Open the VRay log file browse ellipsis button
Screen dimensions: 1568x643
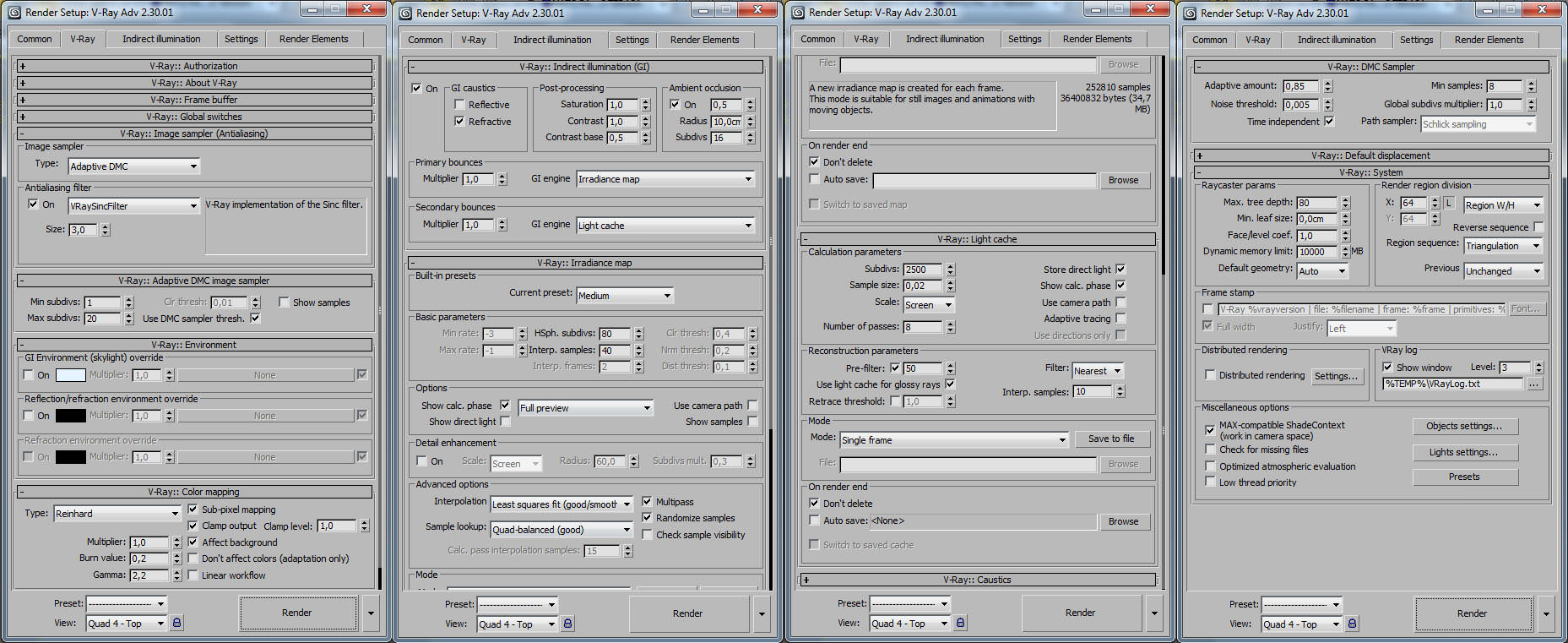pos(1534,384)
